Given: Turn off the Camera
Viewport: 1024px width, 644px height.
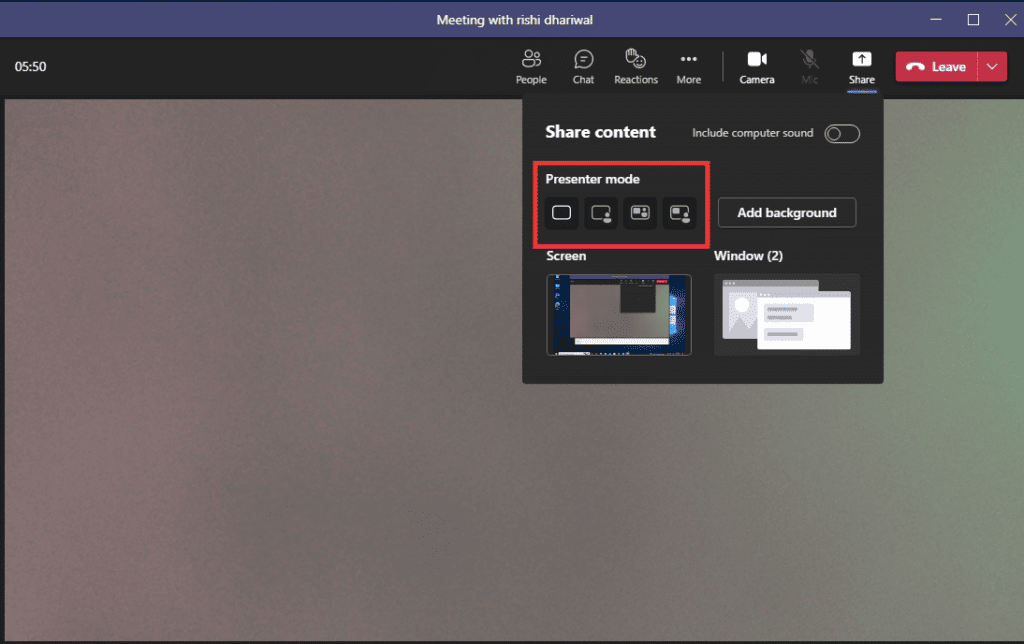Looking at the screenshot, I should pos(757,66).
